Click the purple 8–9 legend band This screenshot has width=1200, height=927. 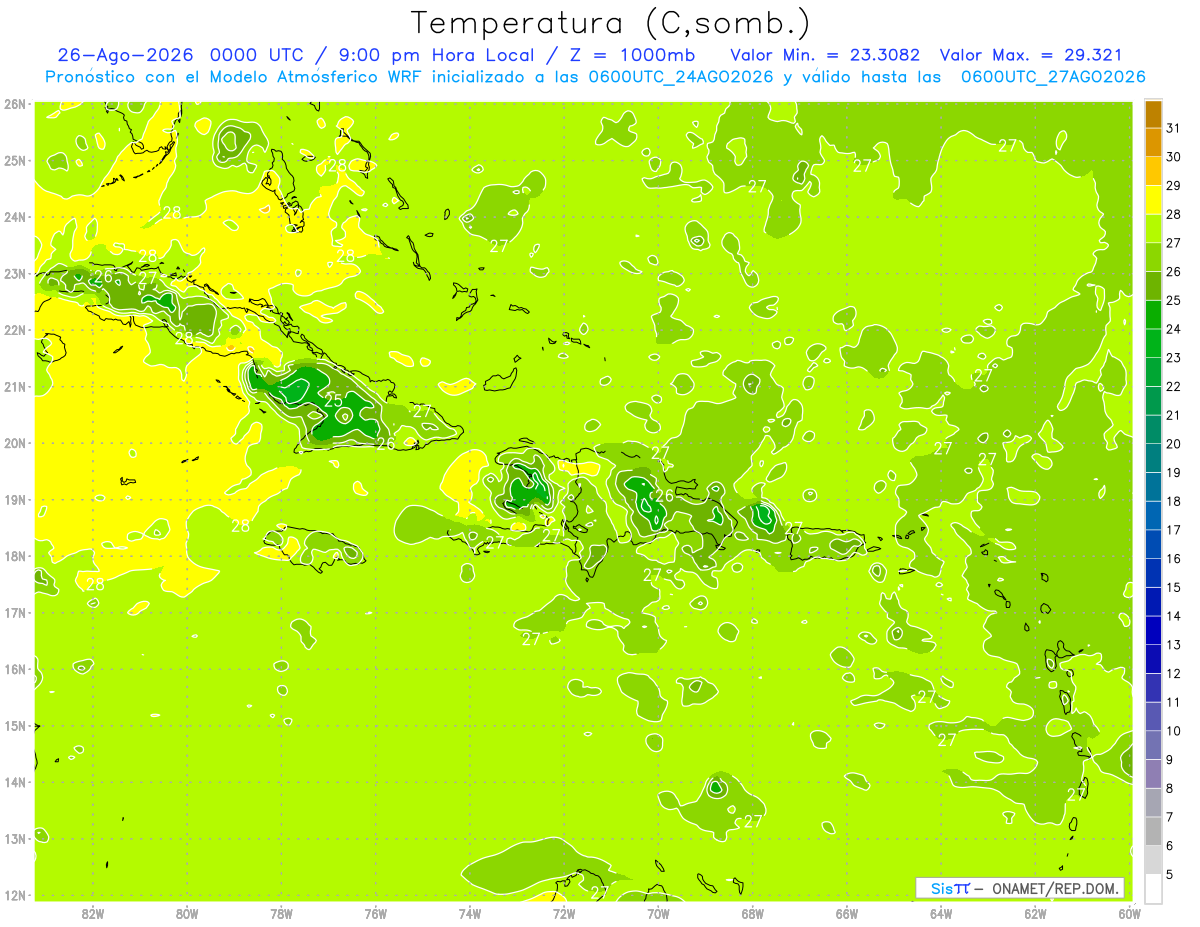click(1152, 774)
